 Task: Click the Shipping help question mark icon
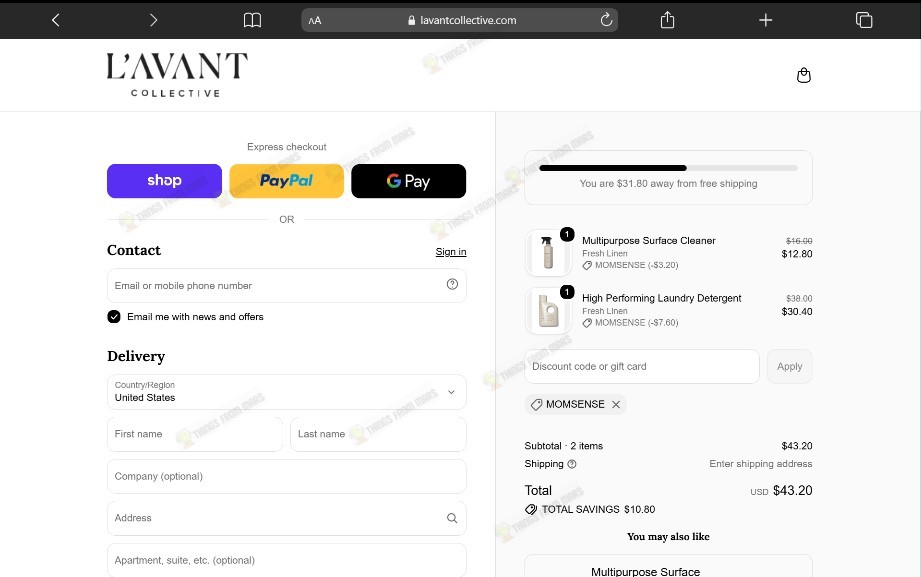572,464
